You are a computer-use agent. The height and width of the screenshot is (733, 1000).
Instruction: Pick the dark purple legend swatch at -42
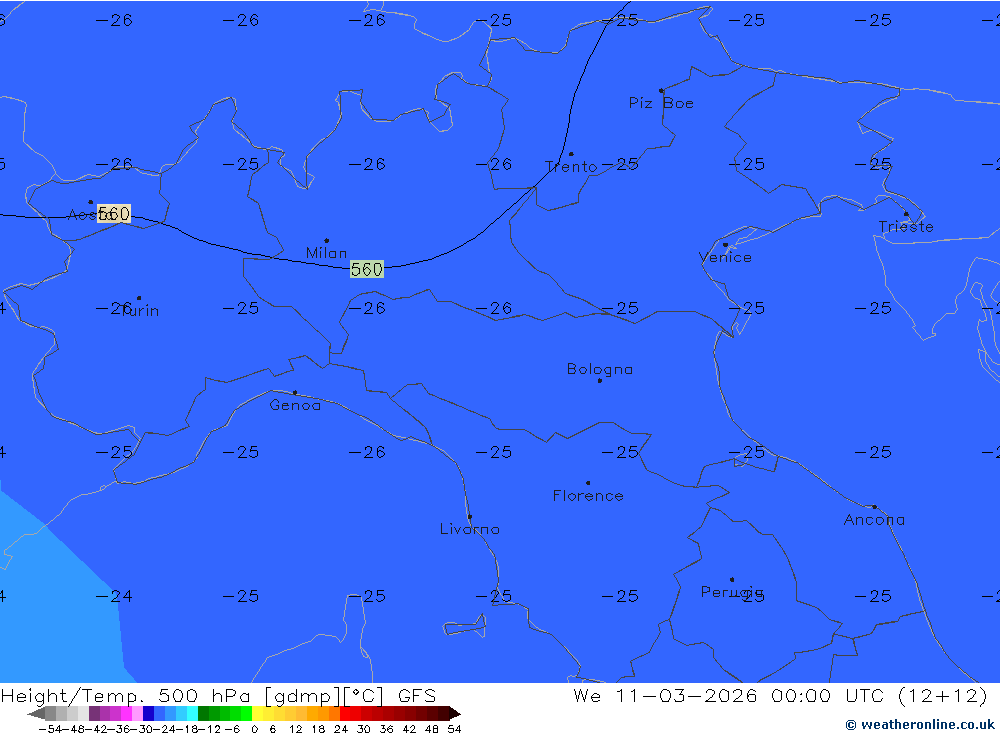[x=94, y=713]
